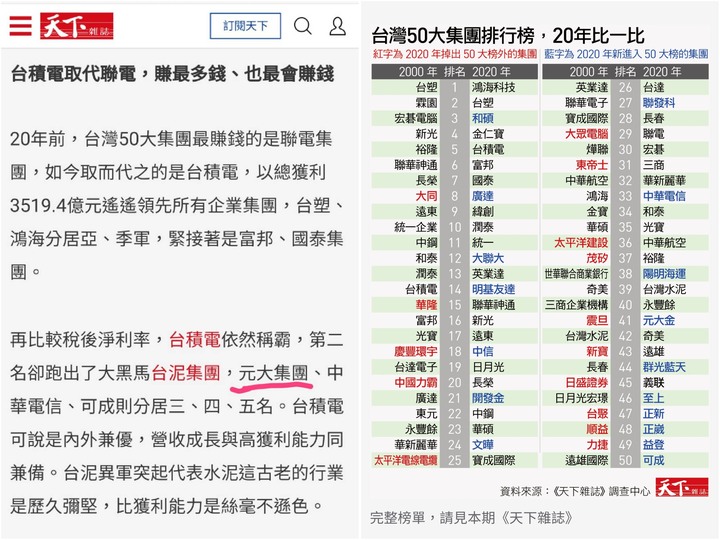The width and height of the screenshot is (720, 540).
Task: Click blue 陽明海運 at rank 38
Action: [664, 274]
